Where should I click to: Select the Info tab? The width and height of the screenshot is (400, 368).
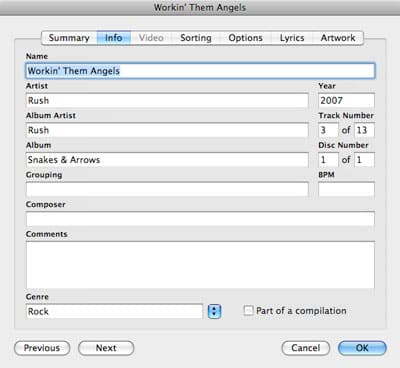[114, 38]
